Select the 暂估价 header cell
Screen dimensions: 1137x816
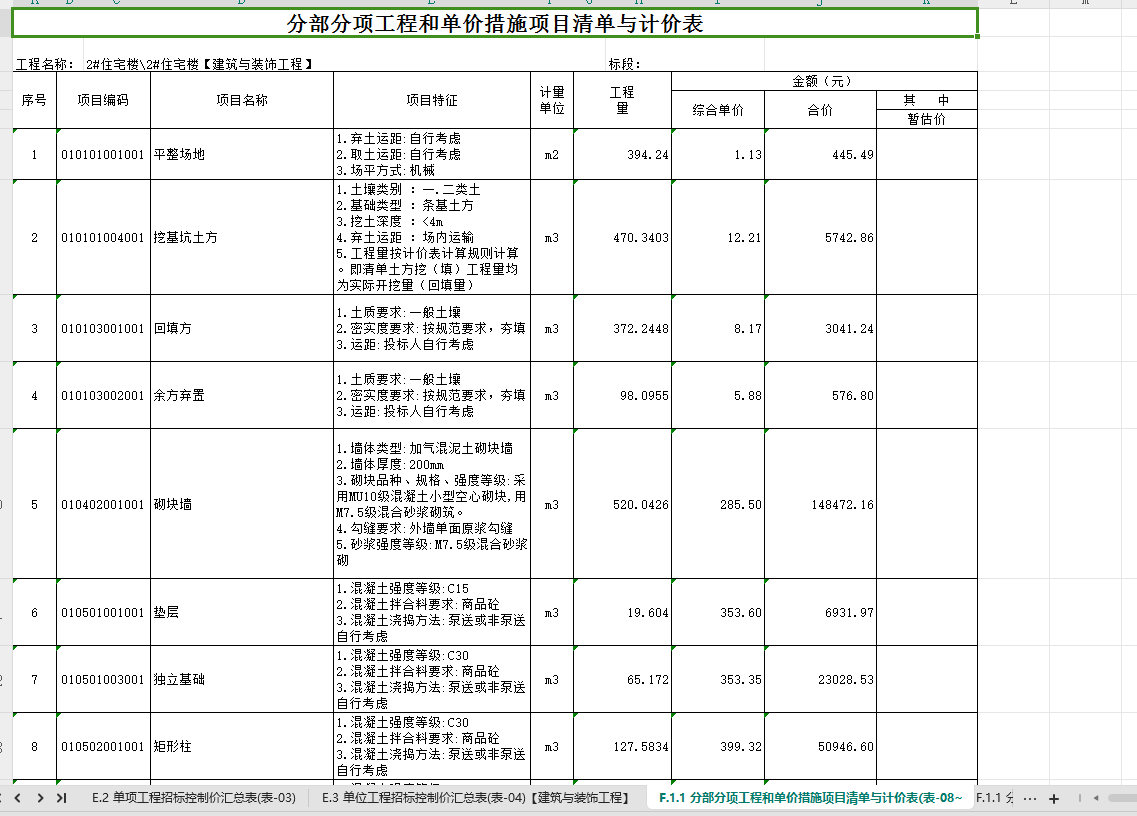pyautogui.click(x=927, y=119)
